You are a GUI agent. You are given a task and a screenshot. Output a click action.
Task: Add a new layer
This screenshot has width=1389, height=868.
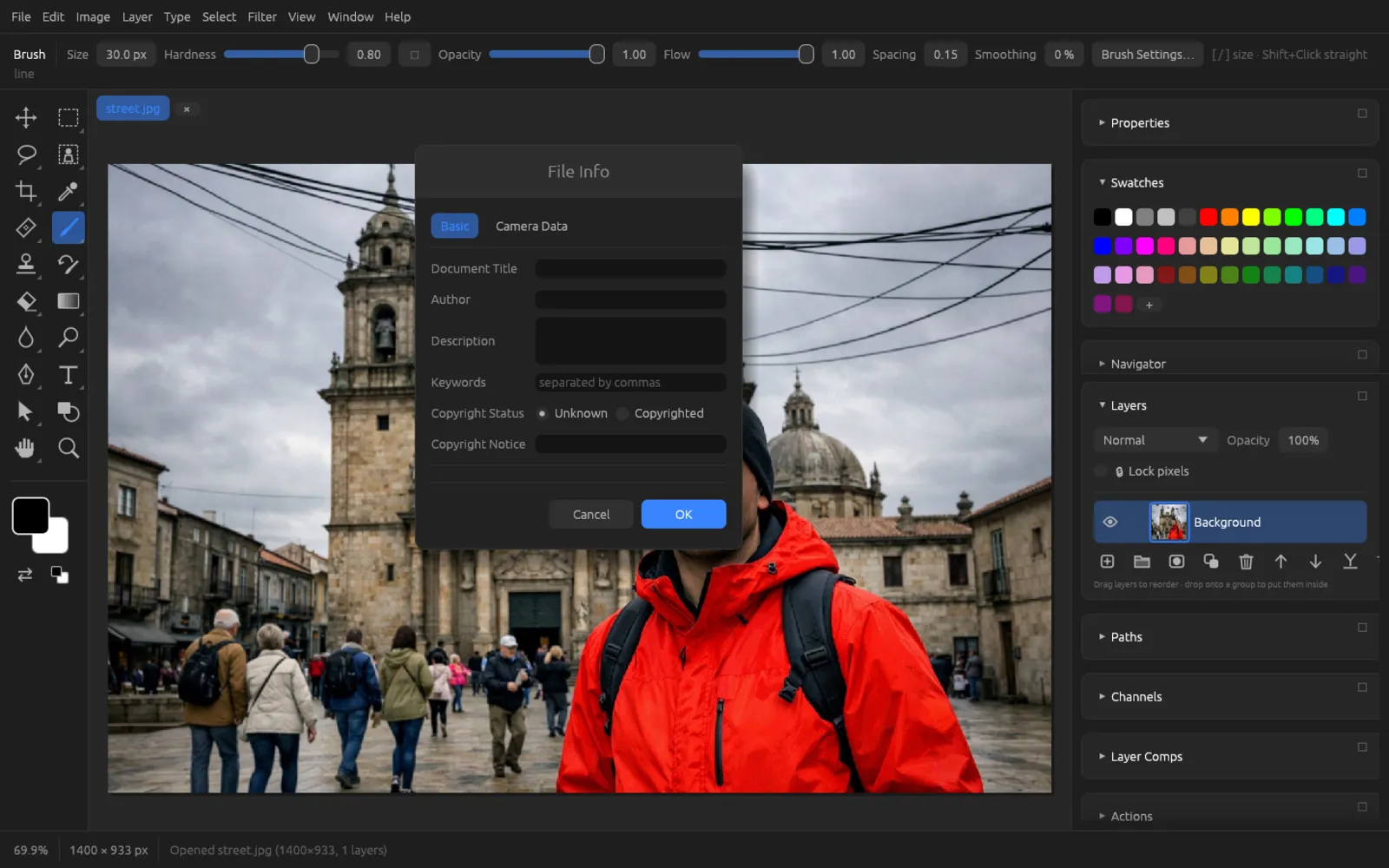tap(1107, 562)
